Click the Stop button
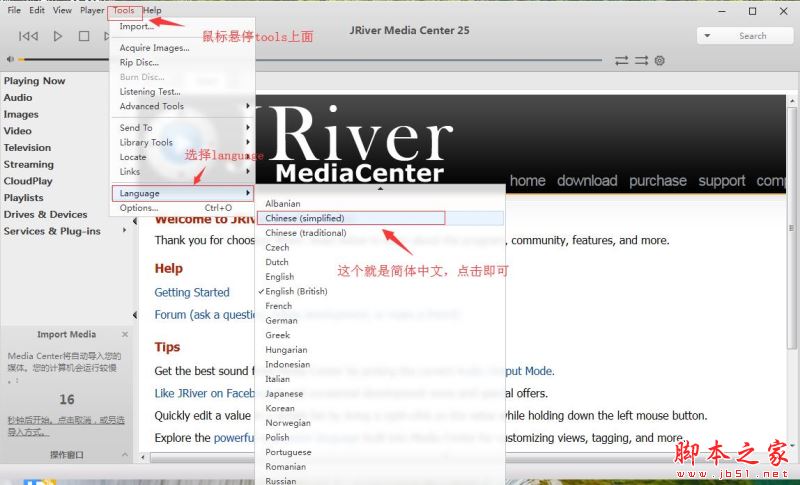The image size is (800, 485). [x=84, y=36]
